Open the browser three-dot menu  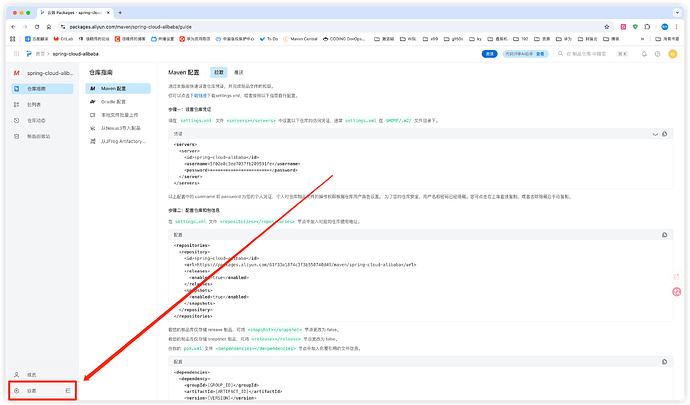pyautogui.click(x=677, y=27)
